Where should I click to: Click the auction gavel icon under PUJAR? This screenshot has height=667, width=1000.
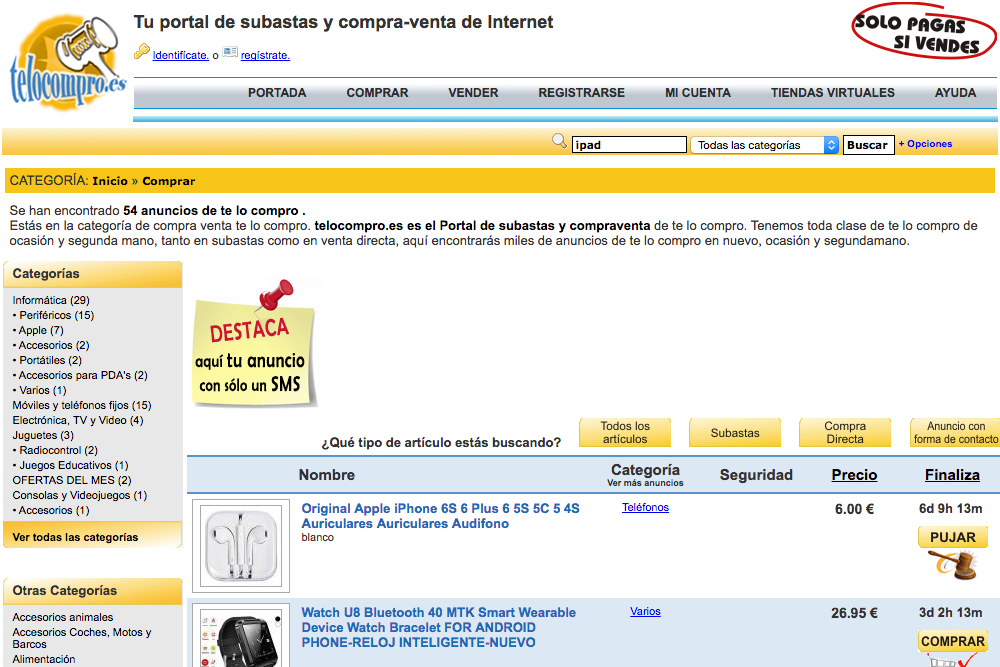[x=953, y=565]
